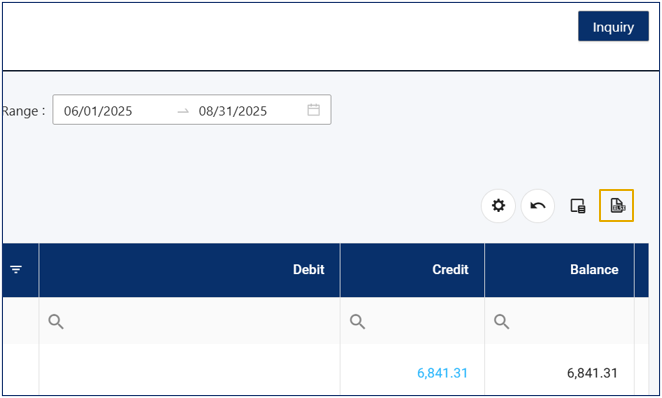This screenshot has width=662, height=398.
Task: Select the start date 06/01/2025 field
Action: (x=98, y=111)
